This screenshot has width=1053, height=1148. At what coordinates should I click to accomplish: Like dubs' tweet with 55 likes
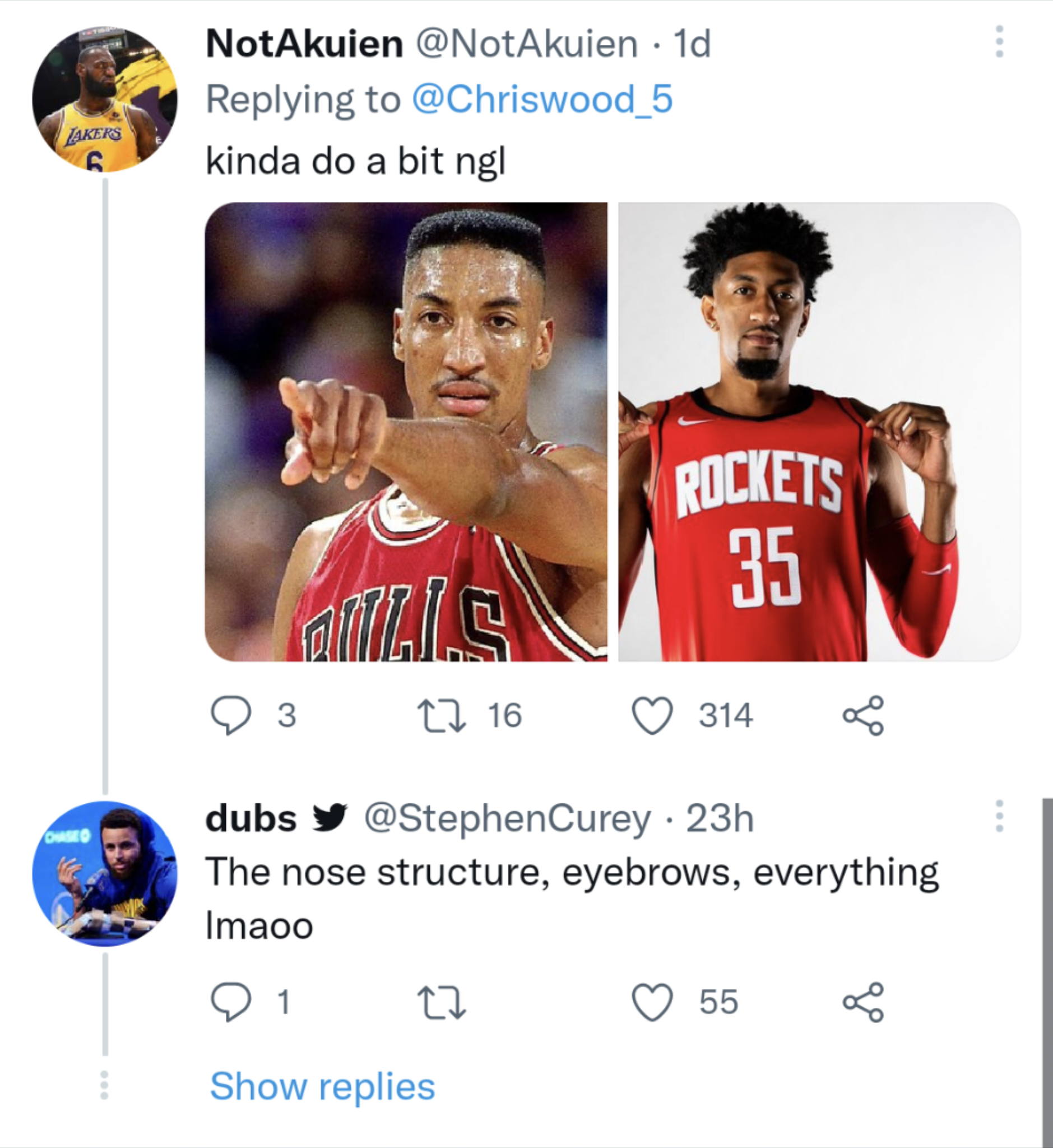(652, 1002)
